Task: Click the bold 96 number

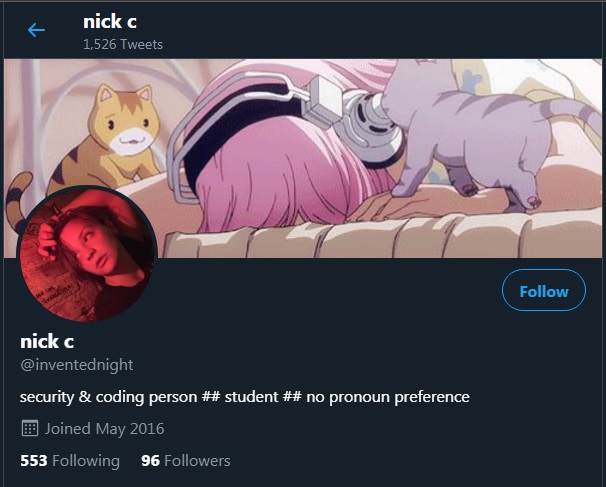Action: coord(150,461)
